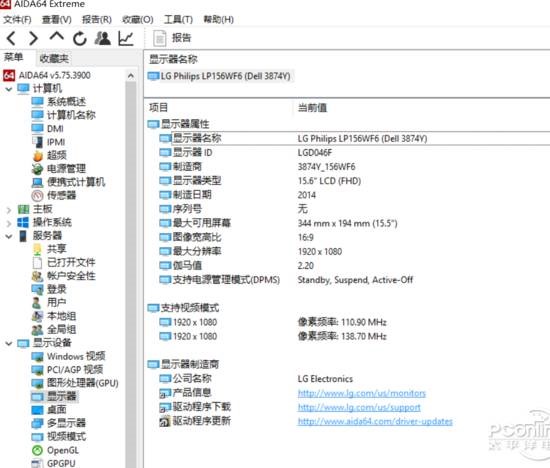The height and width of the screenshot is (468, 550).
Task: Click the 操作系统 Windows logo icon
Action: (23, 222)
